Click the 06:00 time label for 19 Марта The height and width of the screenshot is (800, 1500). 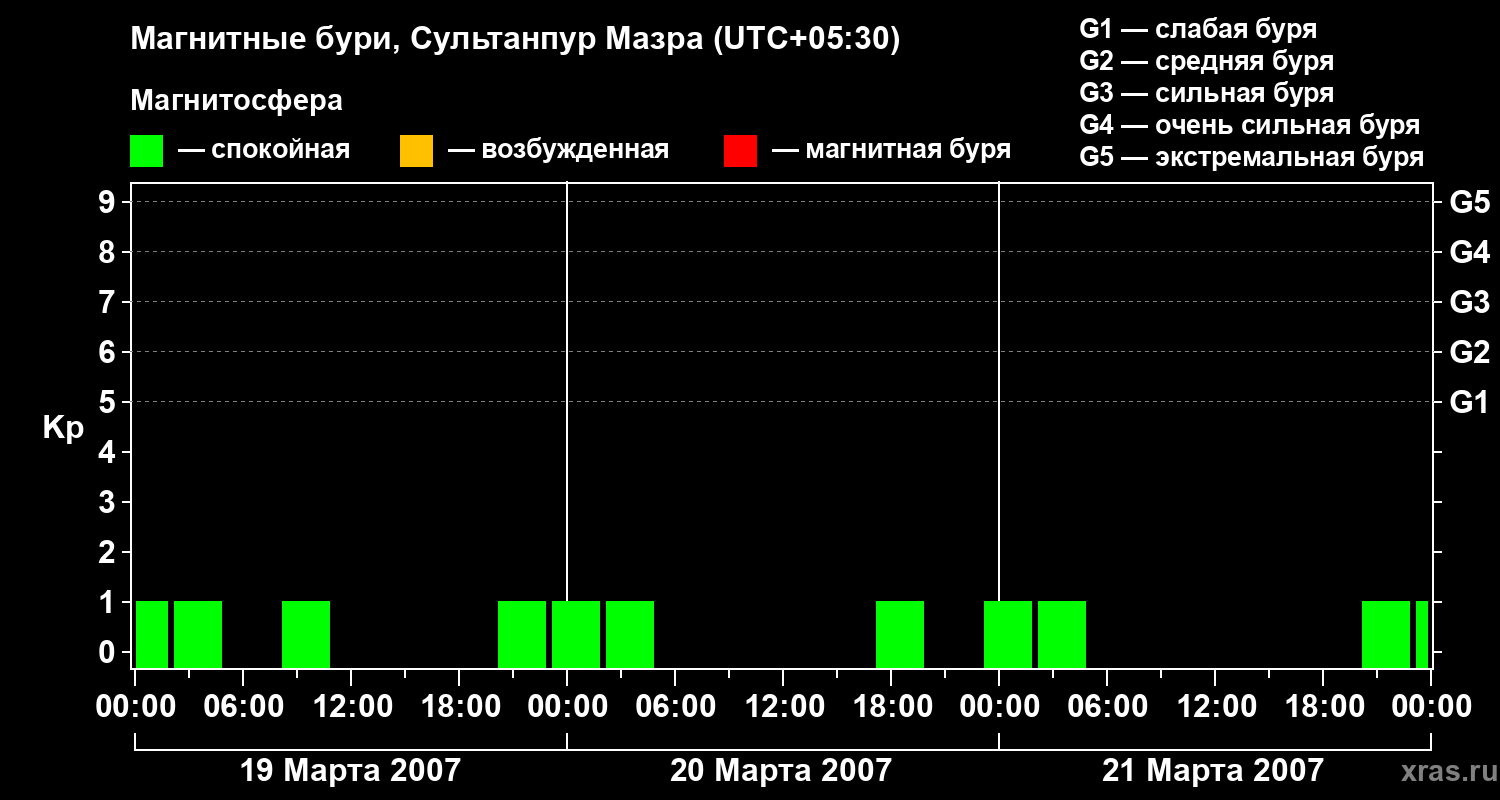click(243, 707)
